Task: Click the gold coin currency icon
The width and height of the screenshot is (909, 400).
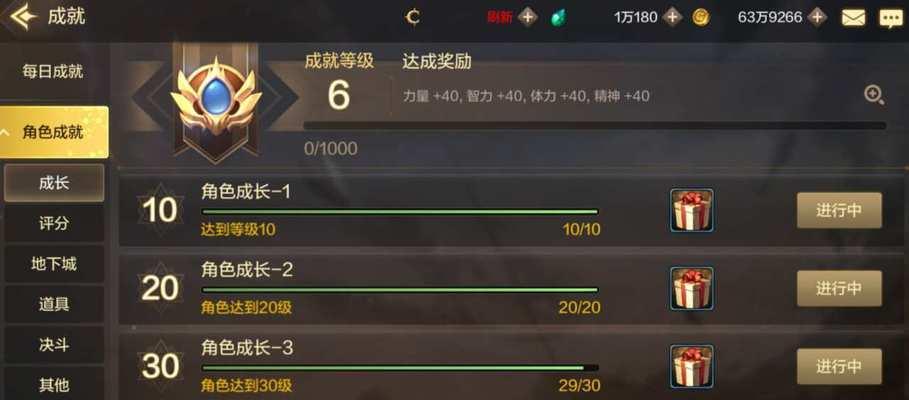Action: pos(701,17)
